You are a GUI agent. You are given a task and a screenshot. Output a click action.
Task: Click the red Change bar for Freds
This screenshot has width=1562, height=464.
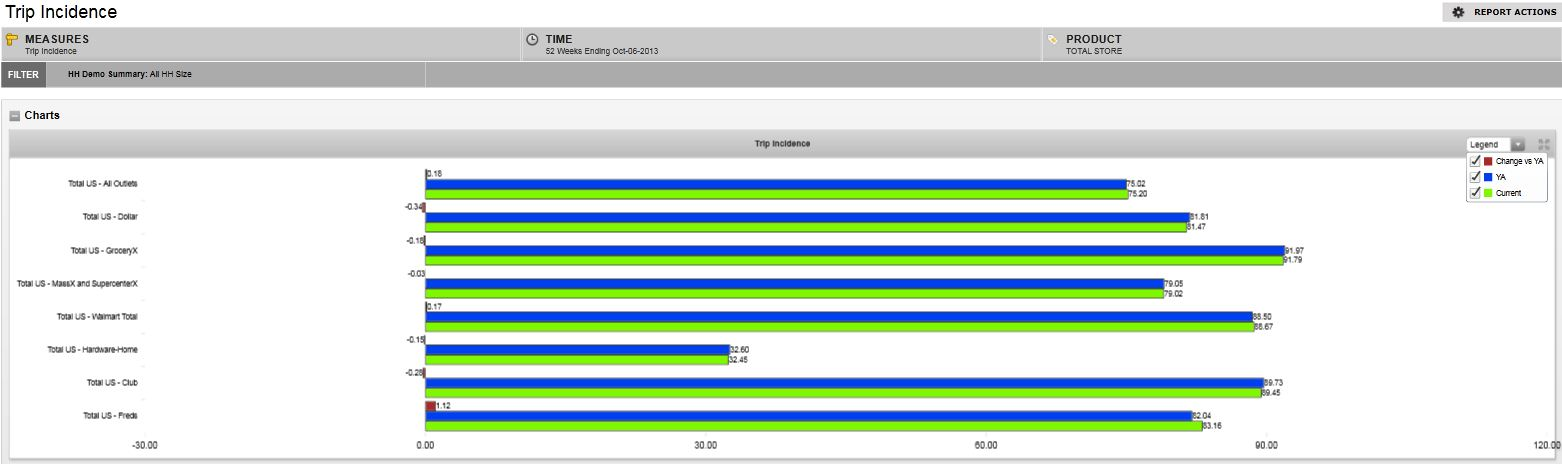tap(430, 406)
